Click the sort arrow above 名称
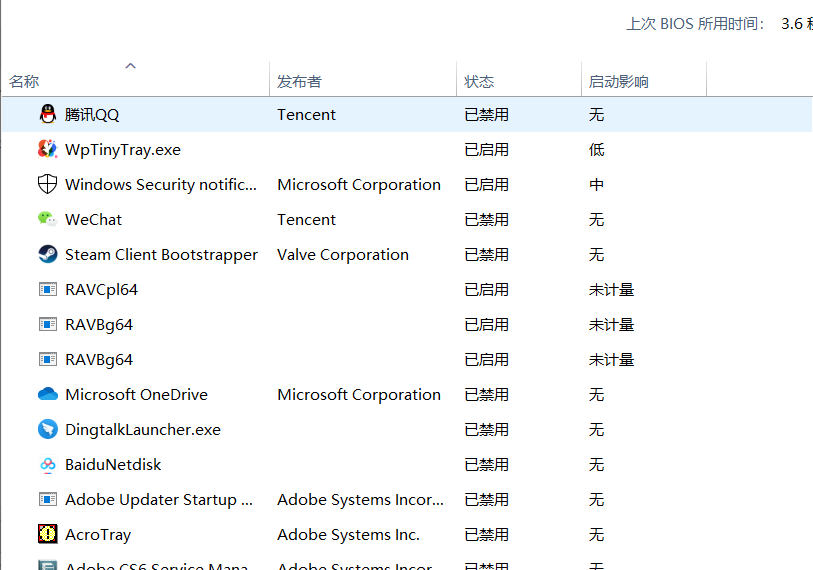Screen dimensions: 813x570 130,66
